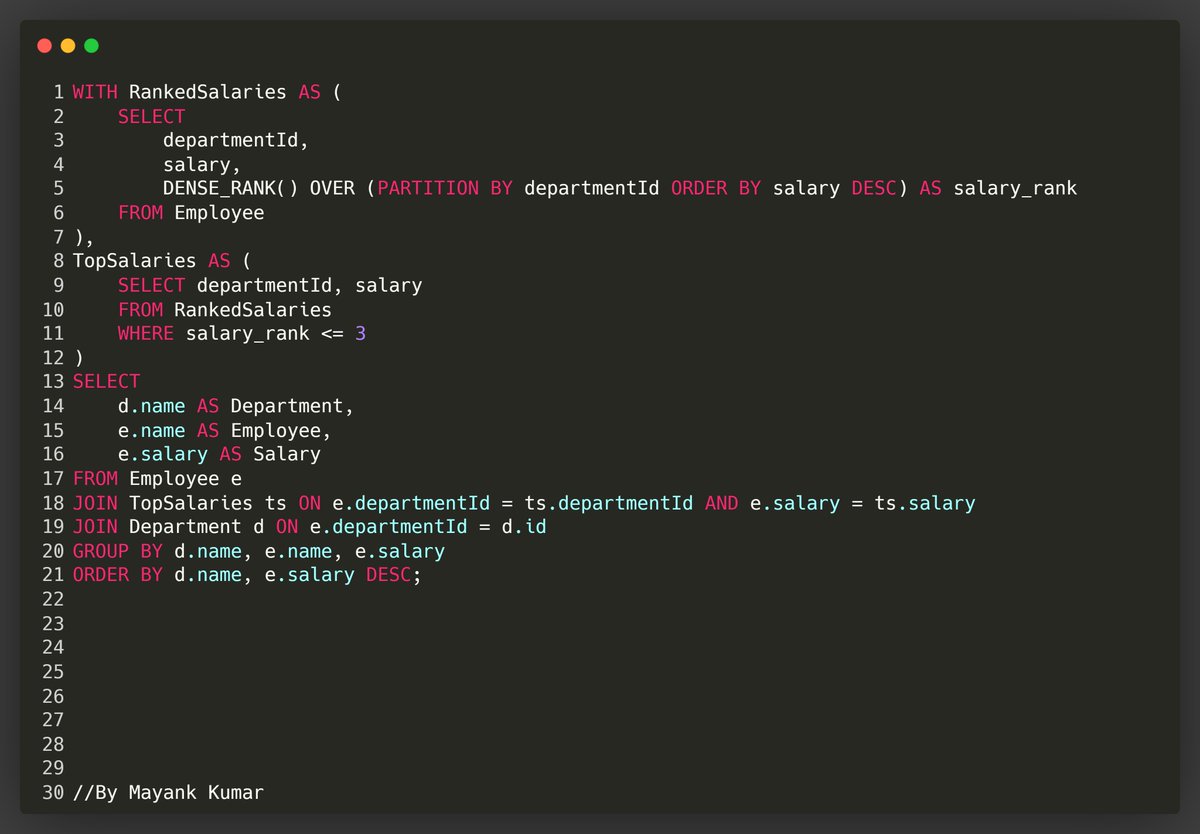
Task: Click "FROM Employee" on line 6
Action: point(191,213)
